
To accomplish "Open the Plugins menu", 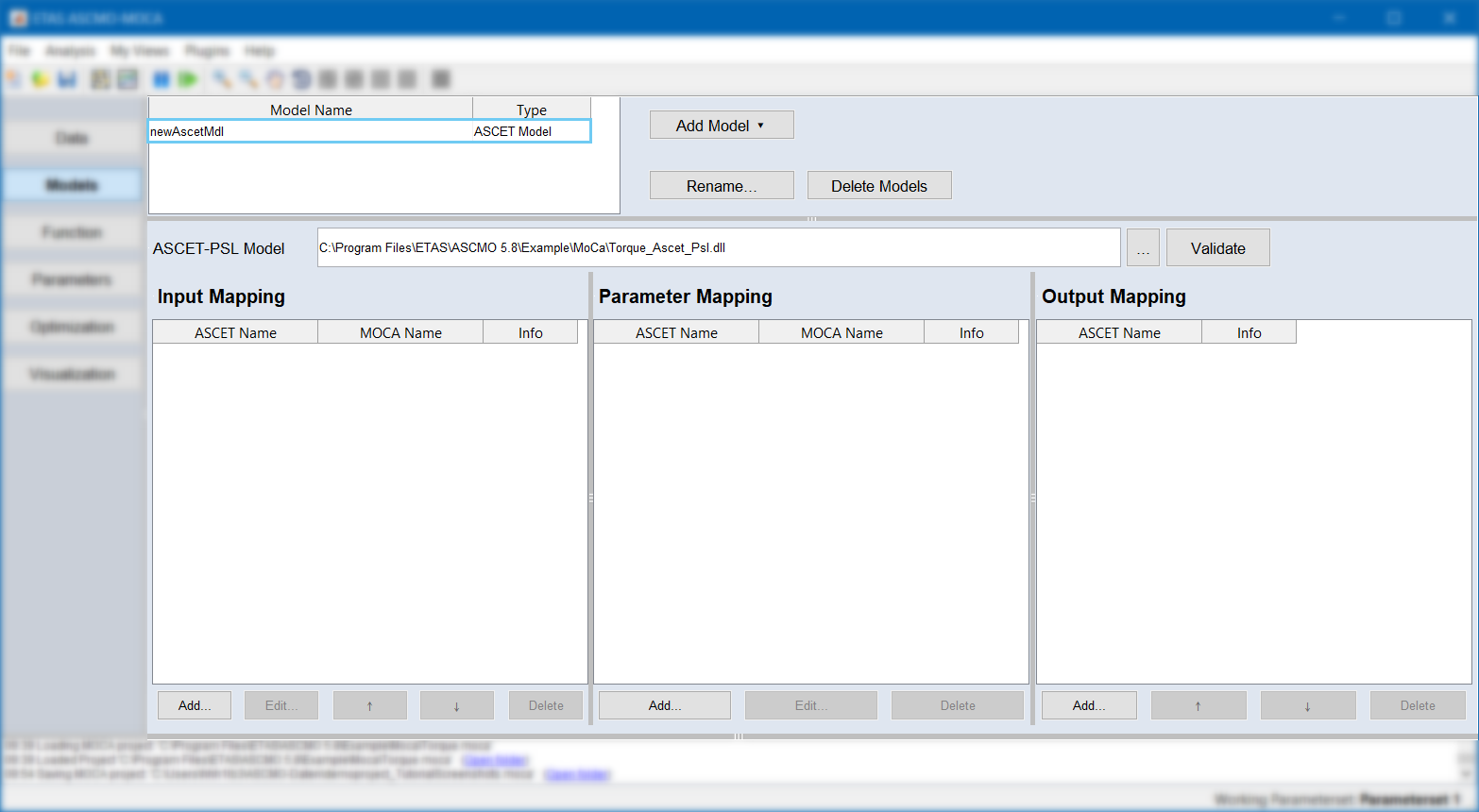I will tap(207, 51).
